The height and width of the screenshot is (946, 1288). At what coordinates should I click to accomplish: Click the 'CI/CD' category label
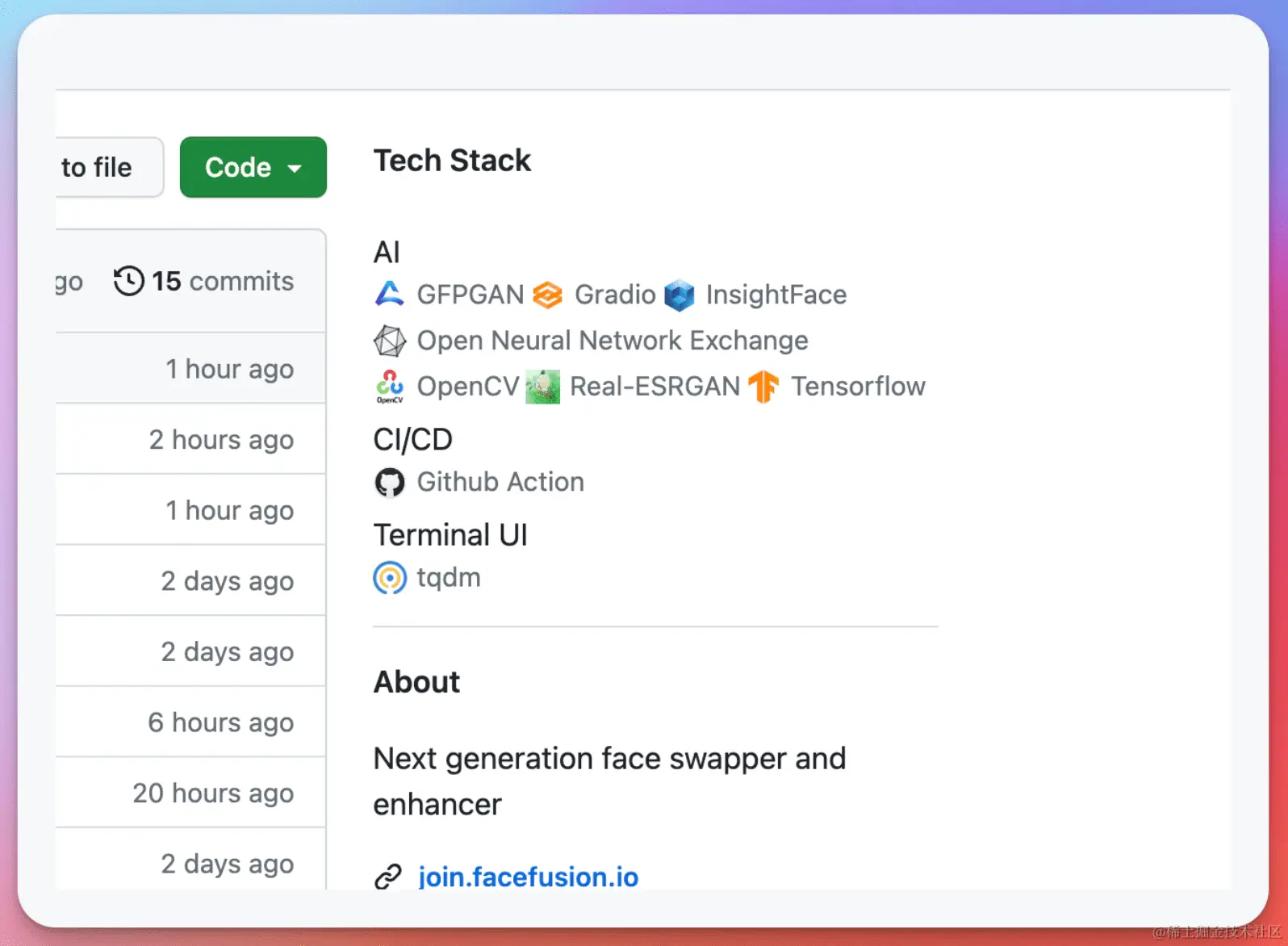(413, 440)
